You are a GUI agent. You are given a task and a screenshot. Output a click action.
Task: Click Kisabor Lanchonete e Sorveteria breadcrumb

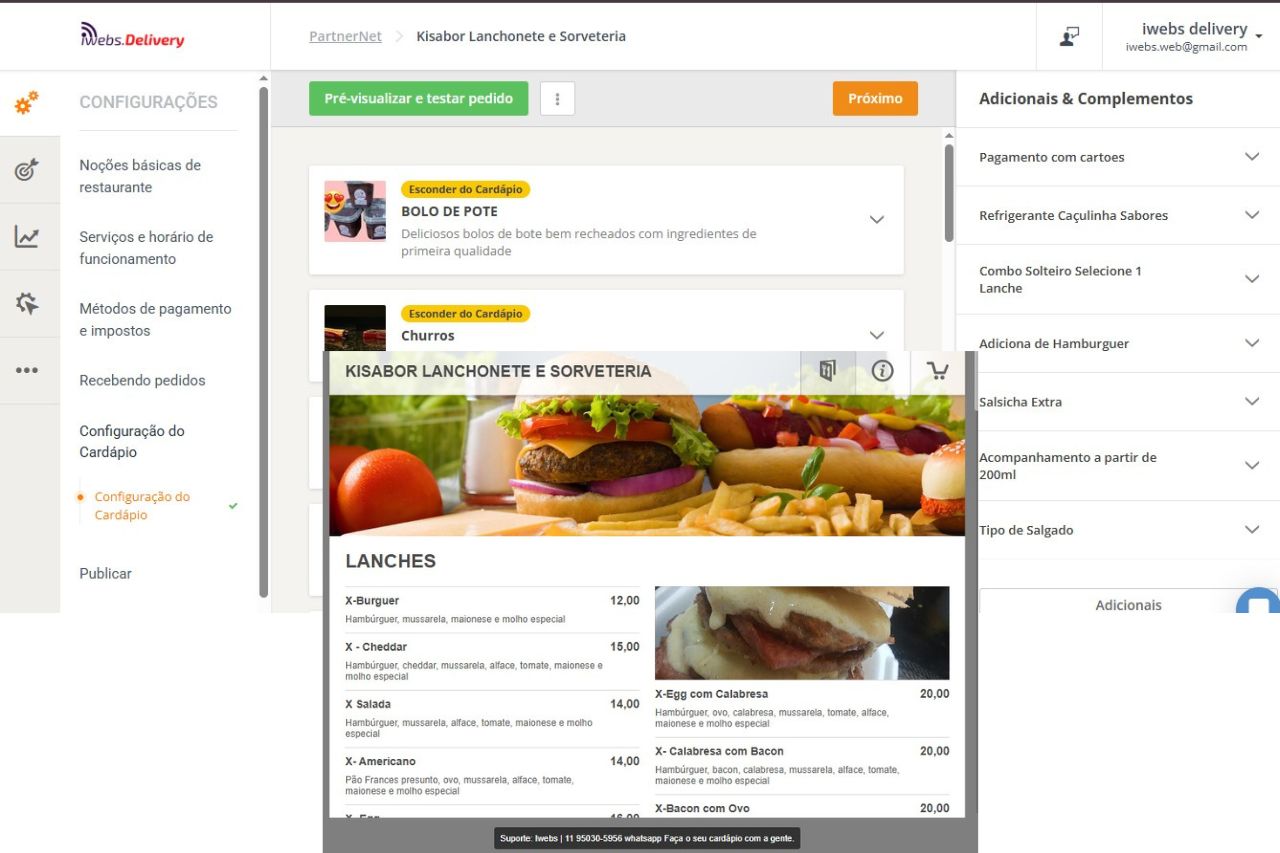(521, 36)
